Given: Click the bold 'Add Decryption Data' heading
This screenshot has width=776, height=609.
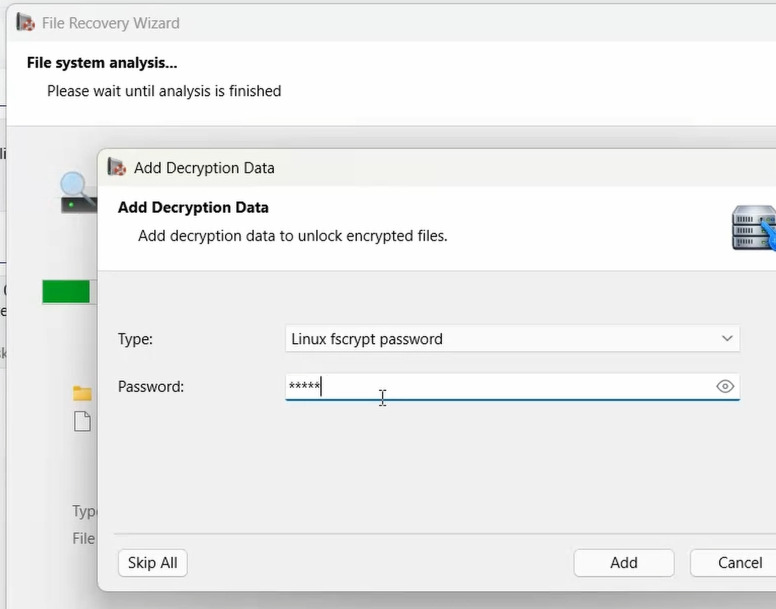Looking at the screenshot, I should [x=193, y=207].
